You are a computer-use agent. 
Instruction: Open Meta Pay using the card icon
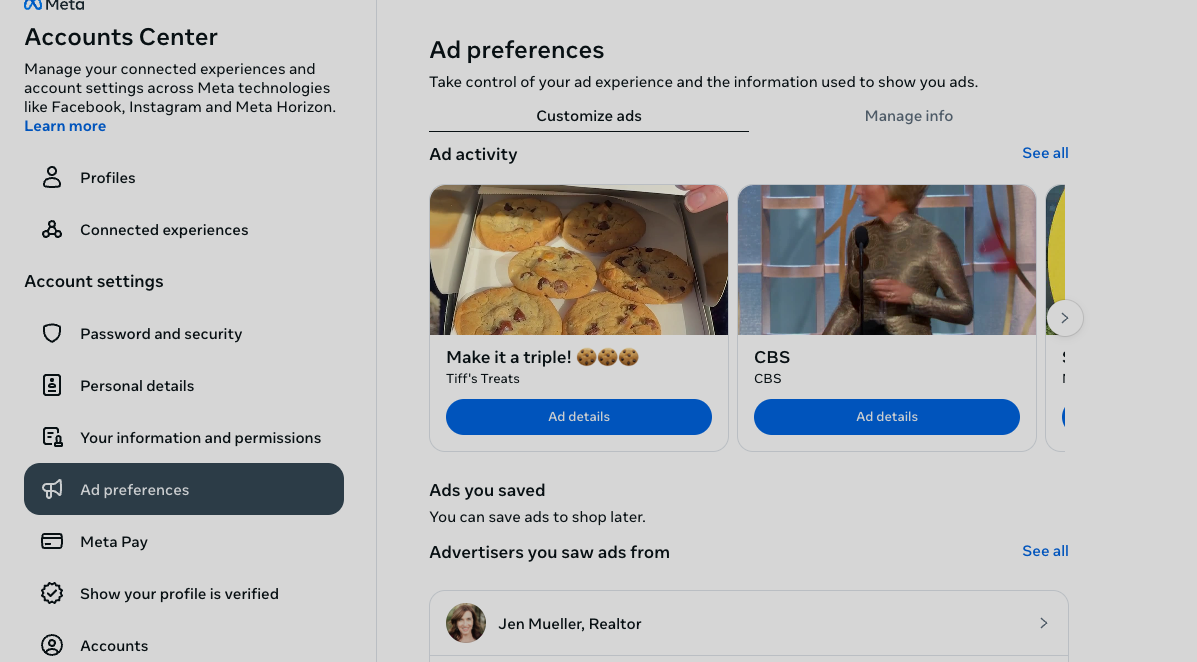point(52,541)
